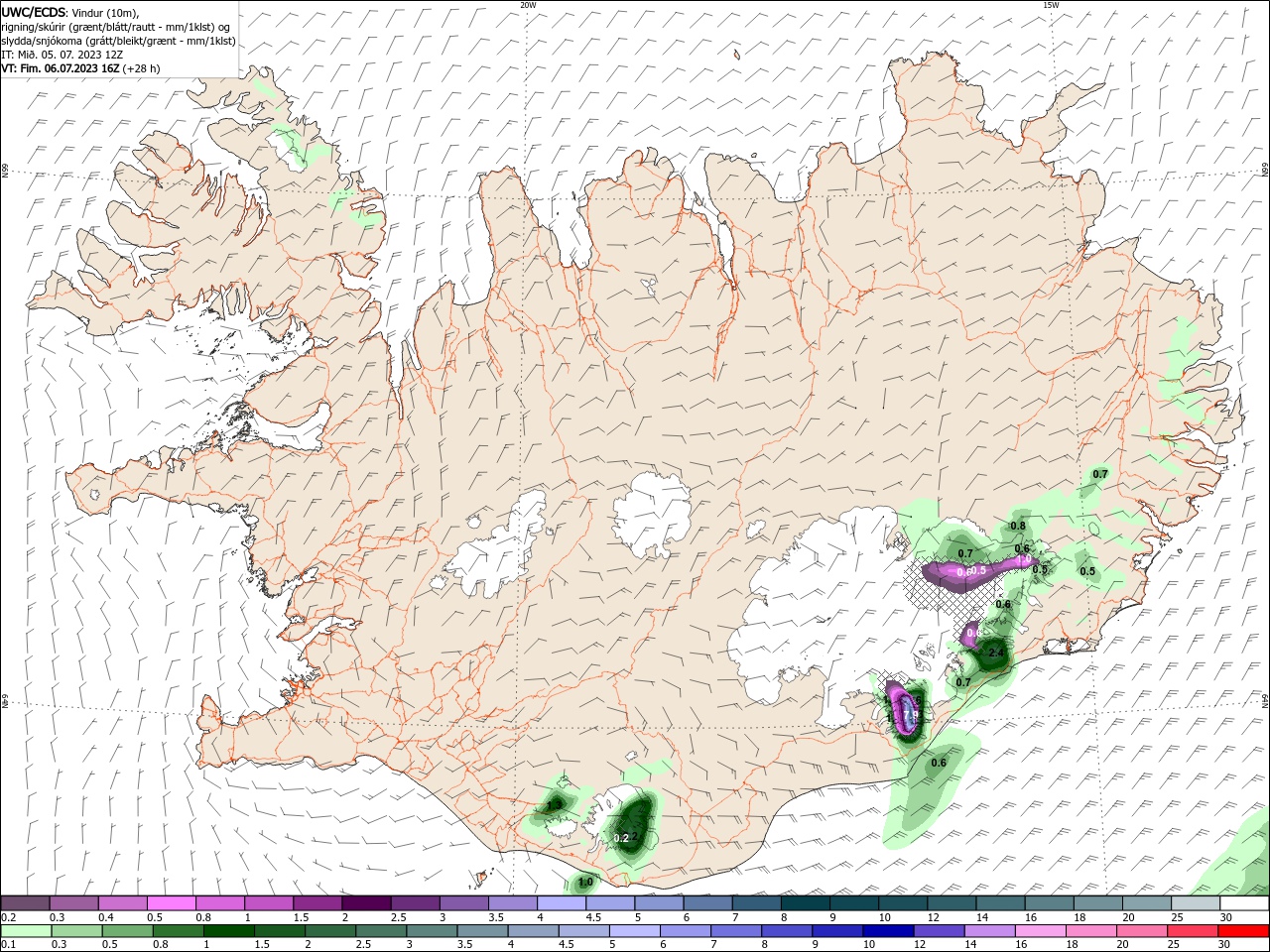Click the UWC/ECDS title text
The image size is (1270, 952).
coord(35,12)
